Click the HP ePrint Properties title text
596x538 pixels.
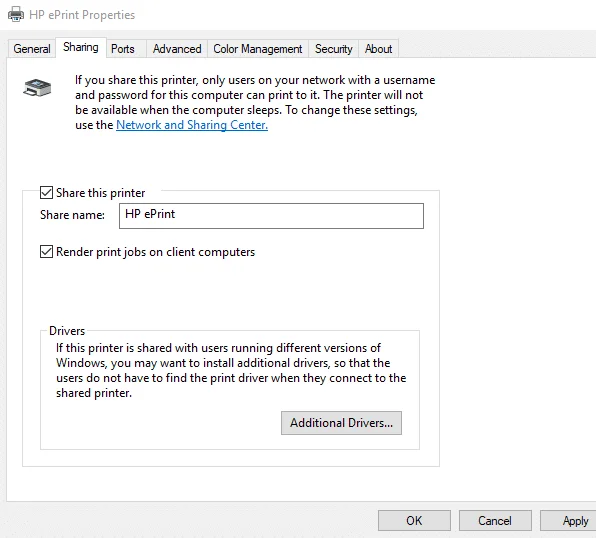pyautogui.click(x=82, y=15)
